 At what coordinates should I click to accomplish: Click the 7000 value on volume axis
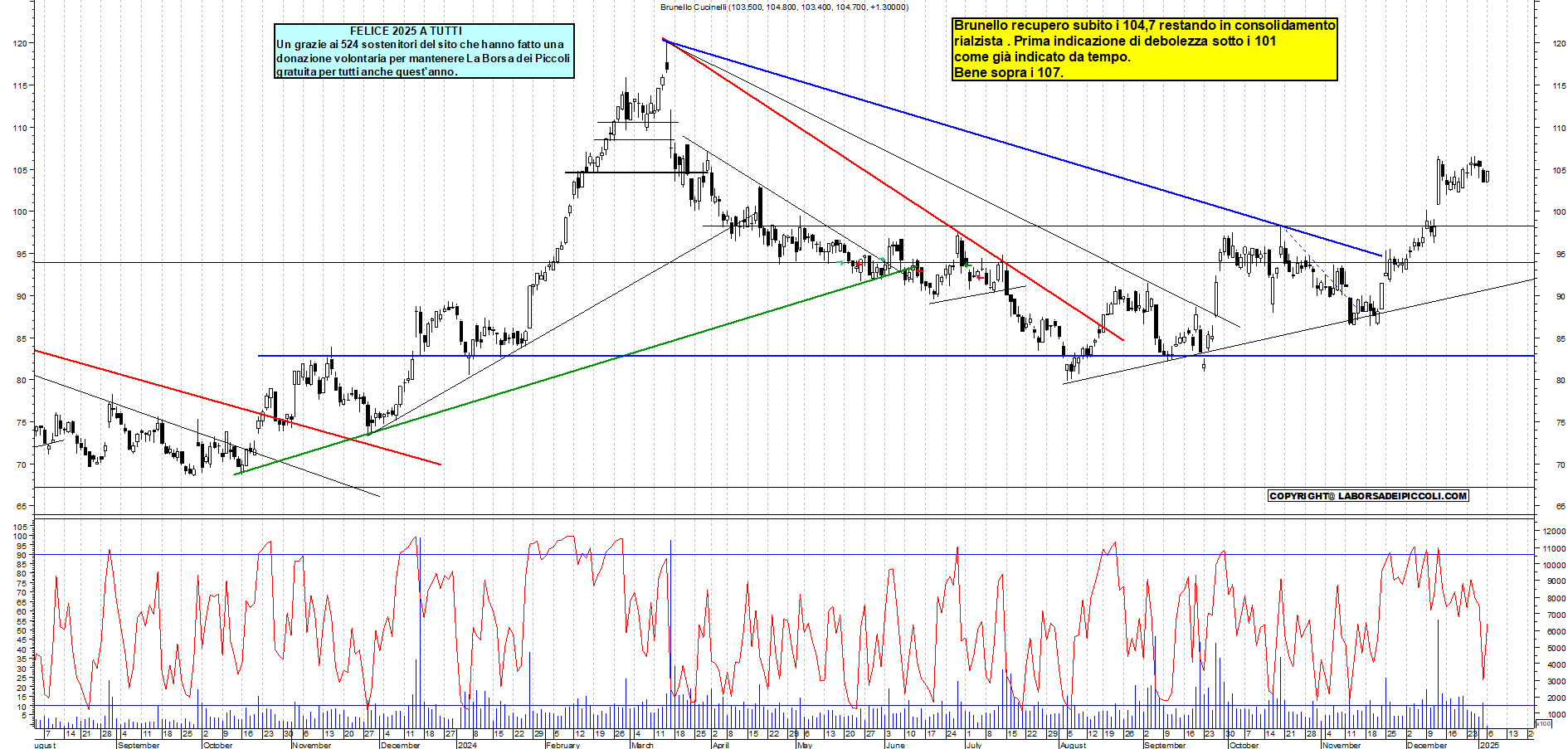(x=1556, y=615)
